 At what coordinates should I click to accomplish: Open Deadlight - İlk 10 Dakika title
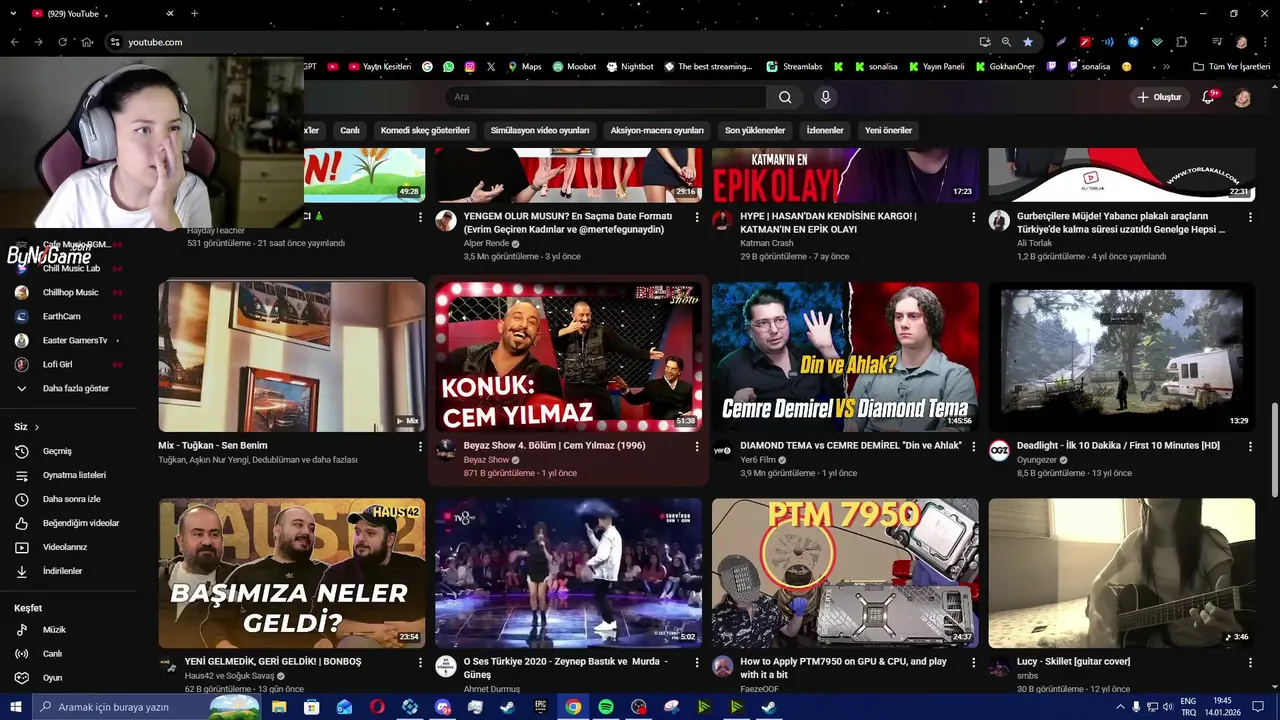click(1118, 446)
